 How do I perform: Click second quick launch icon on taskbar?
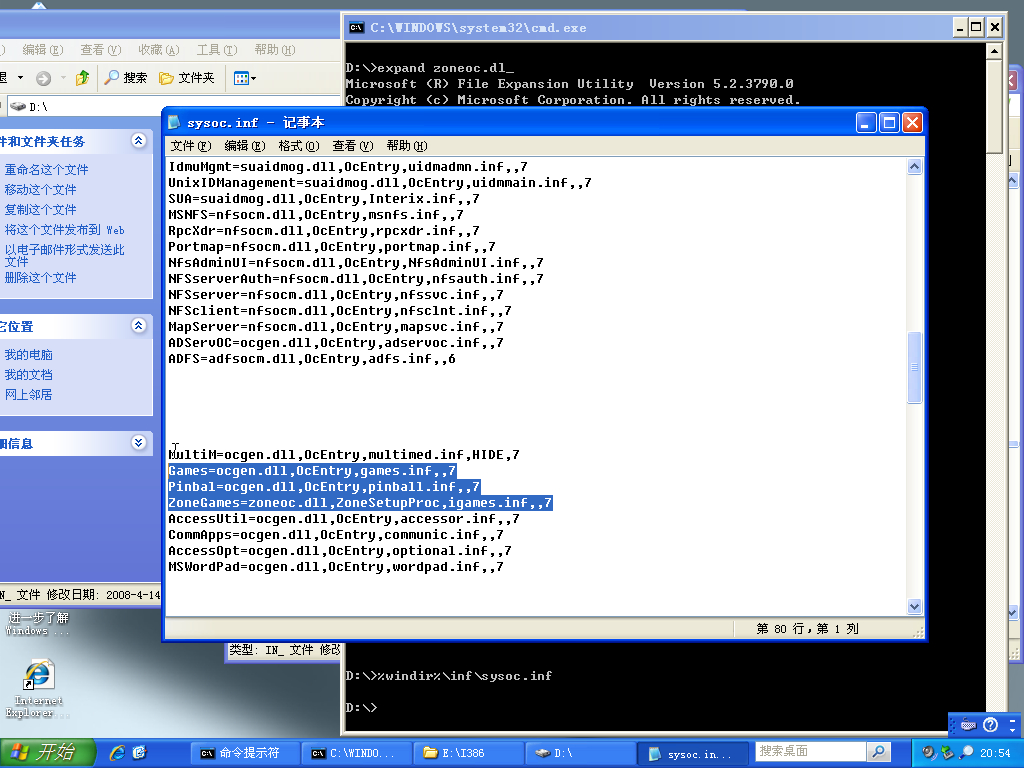pyautogui.click(x=140, y=753)
